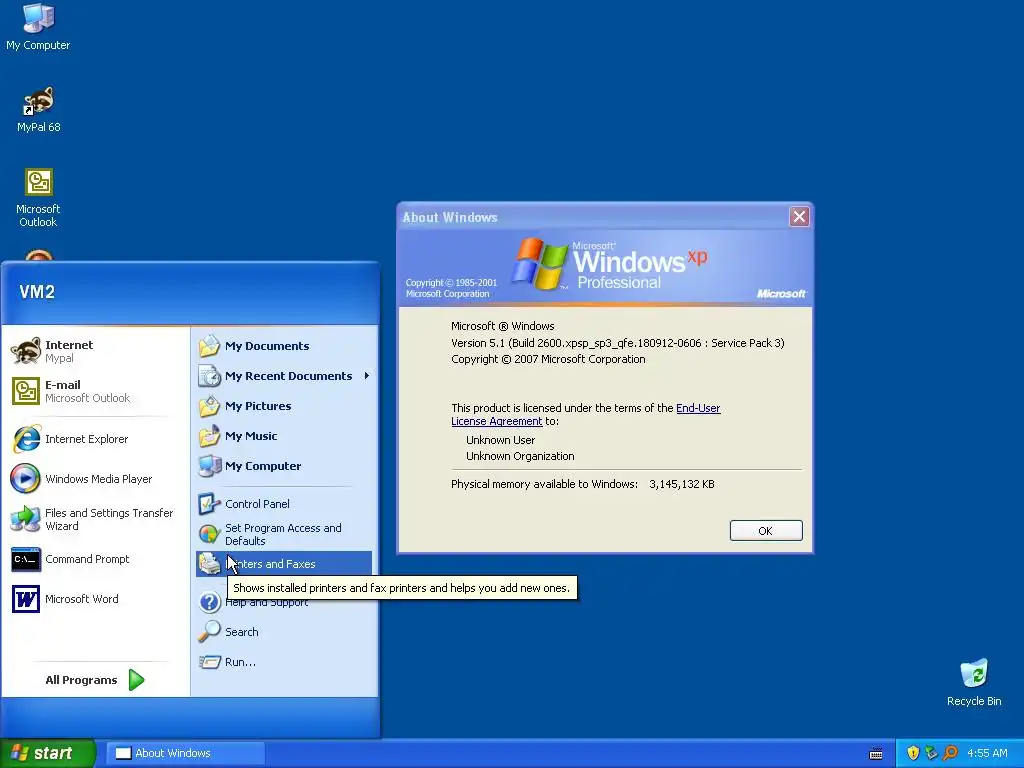Click the VM2 user name header
The image size is (1024, 768).
pyautogui.click(x=37, y=292)
